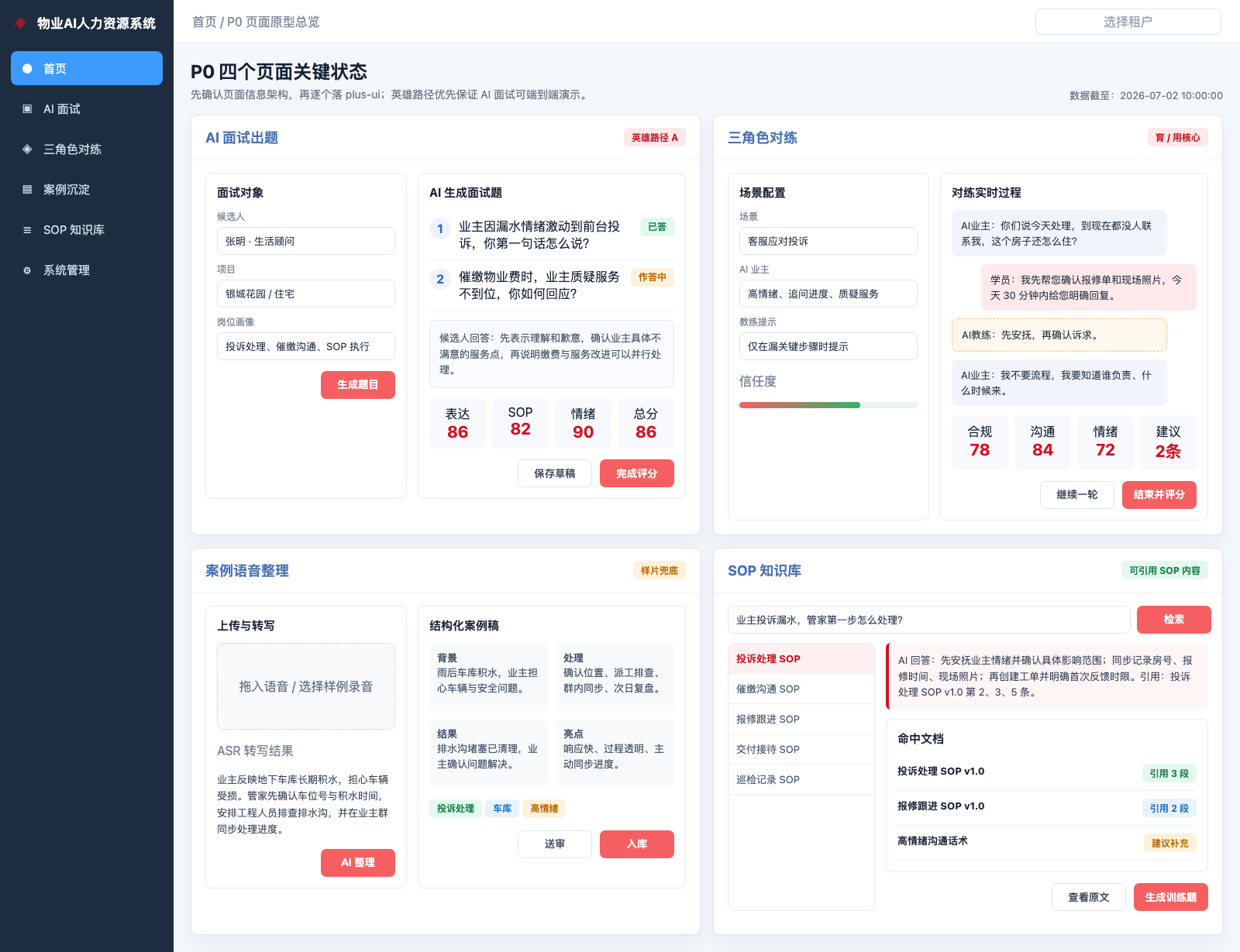Click the 首页 circle icon in sidebar
Image resolution: width=1240 pixels, height=952 pixels.
pyautogui.click(x=27, y=68)
